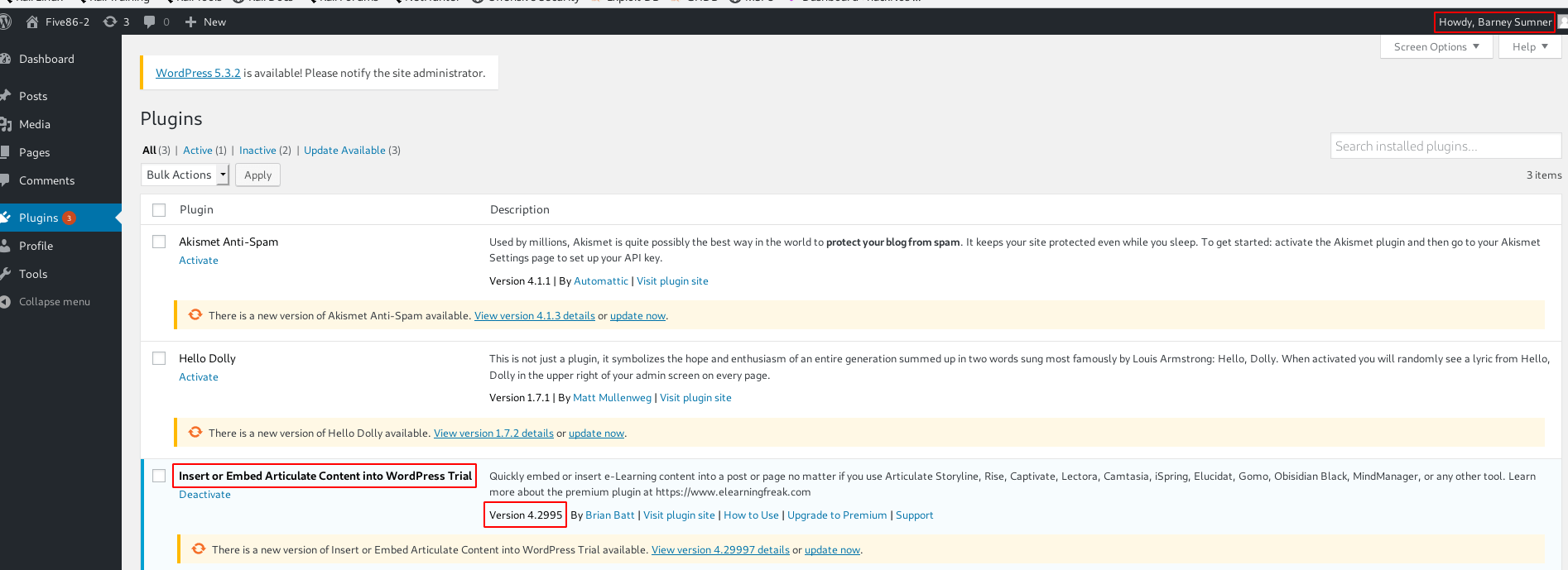
Task: Go to Posts in the sidebar
Action: coord(33,96)
